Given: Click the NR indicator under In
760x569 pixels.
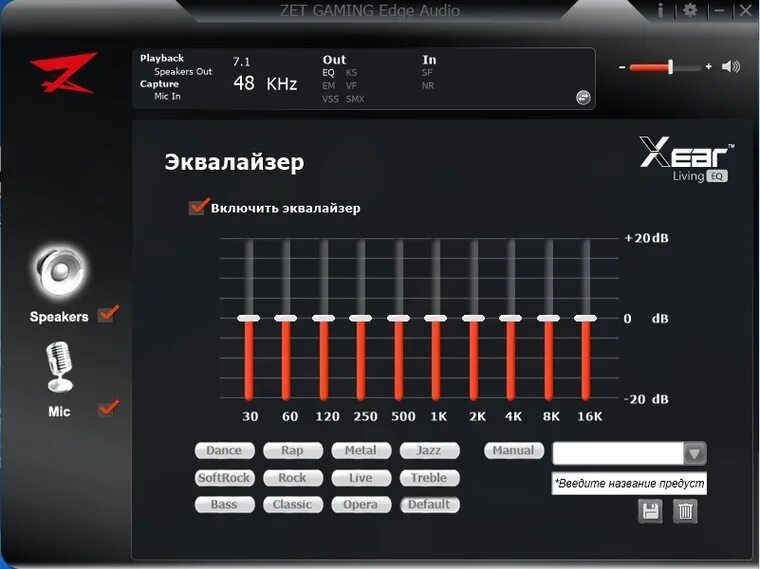Looking at the screenshot, I should pyautogui.click(x=428, y=86).
